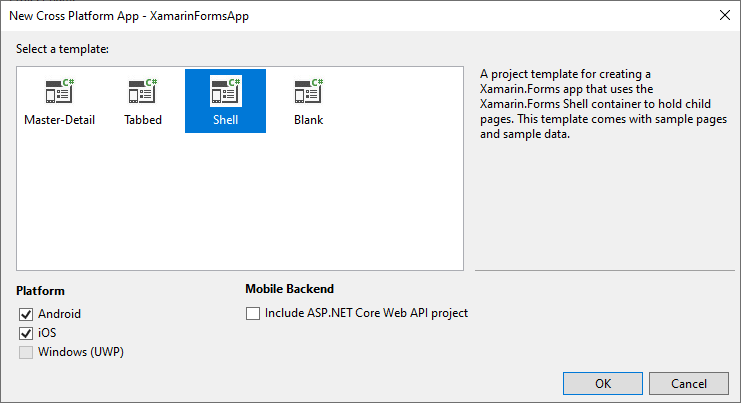Click the Tabbed template label

(143, 120)
